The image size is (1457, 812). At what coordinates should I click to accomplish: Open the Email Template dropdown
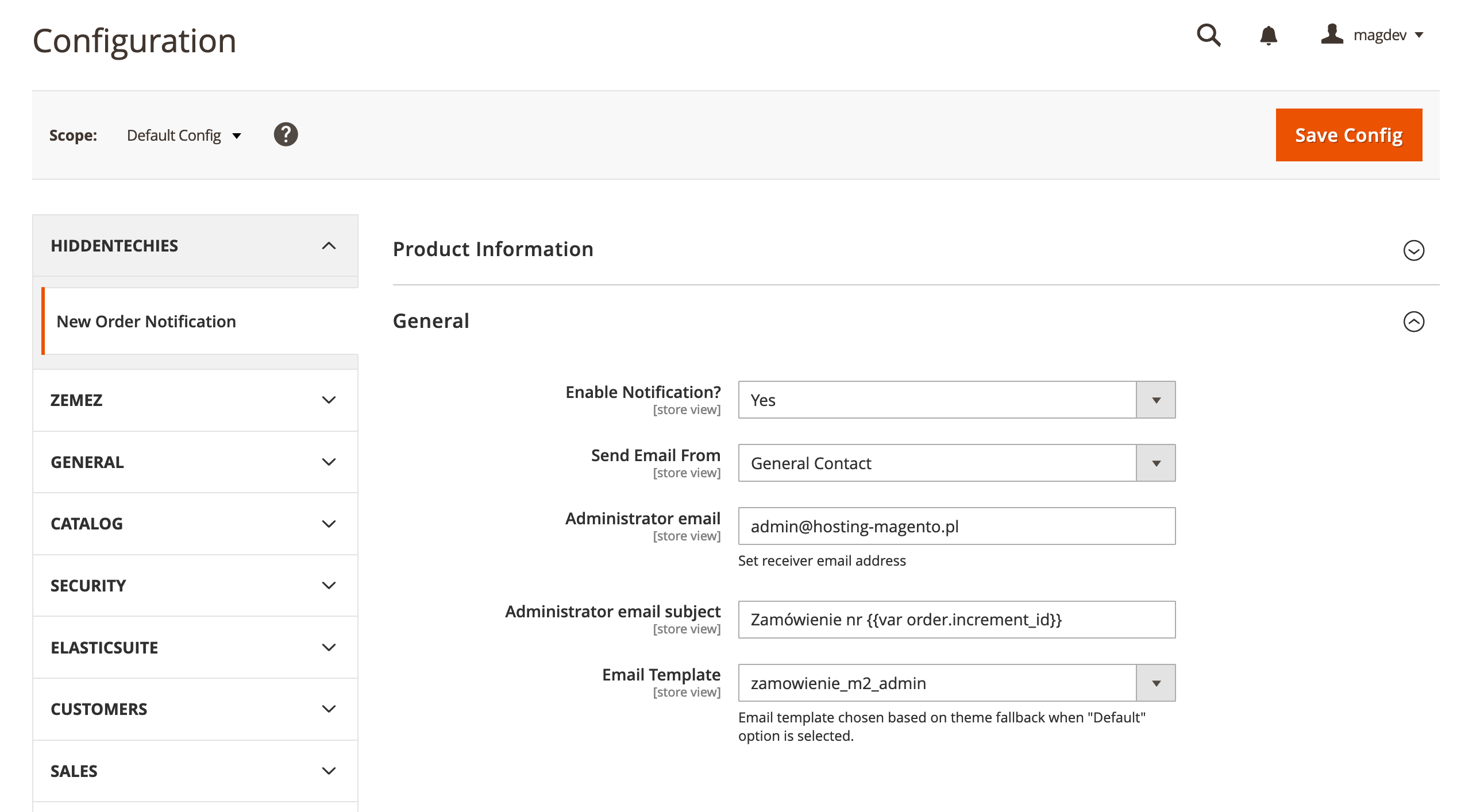tap(956, 683)
